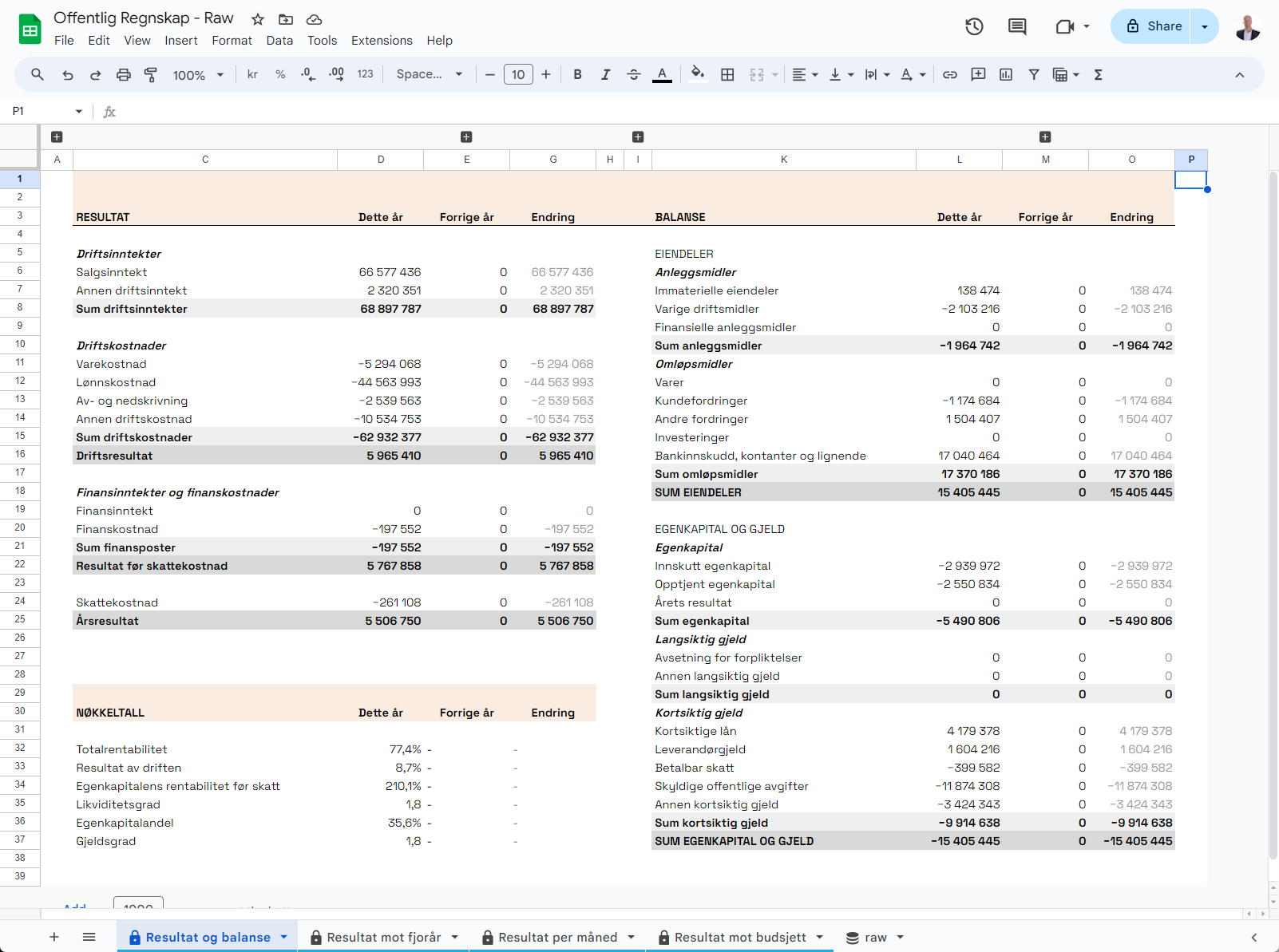Open text rotation dropdown
Image resolution: width=1279 pixels, height=952 pixels.
click(x=913, y=74)
